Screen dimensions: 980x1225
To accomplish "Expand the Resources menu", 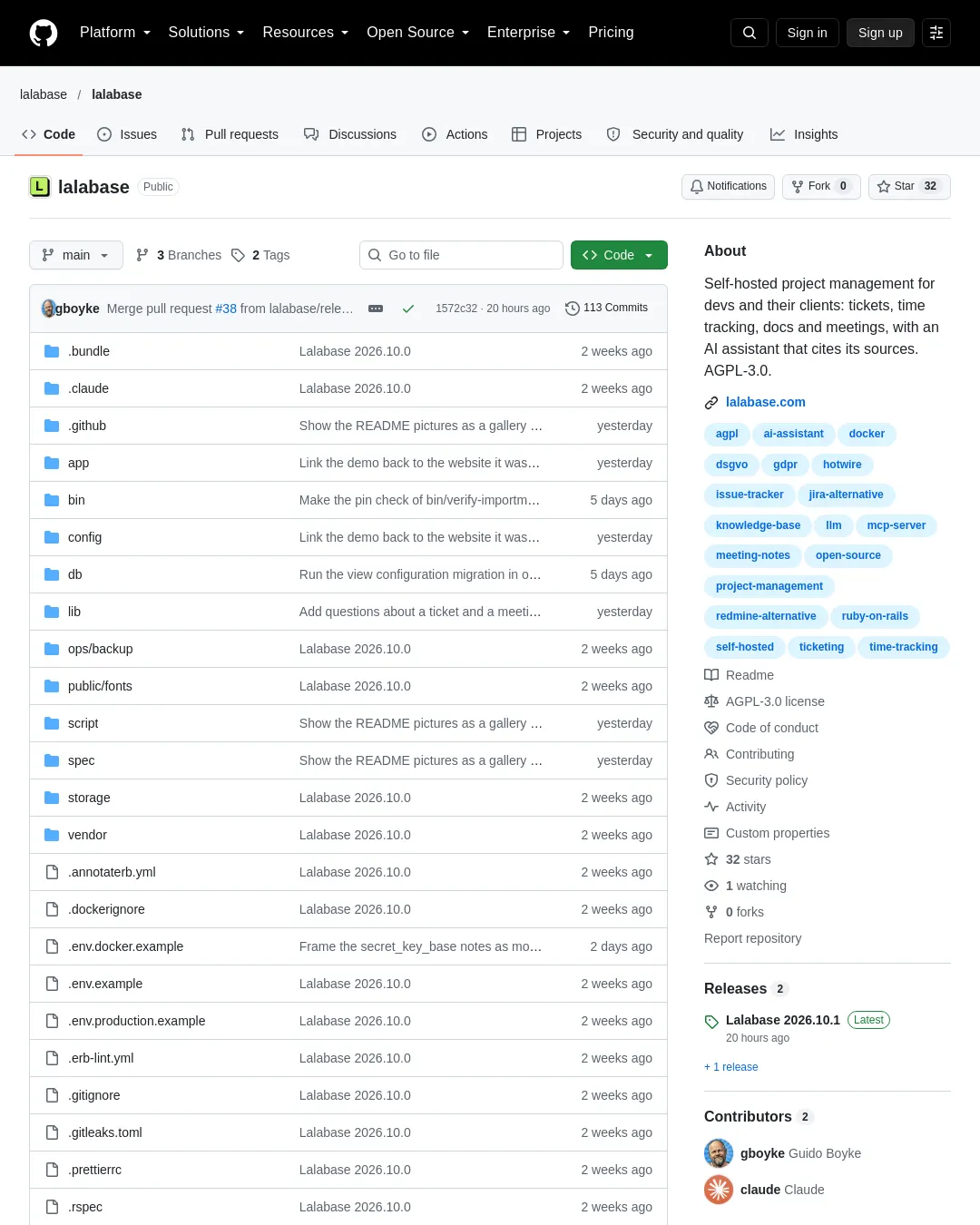I will click(x=305, y=33).
